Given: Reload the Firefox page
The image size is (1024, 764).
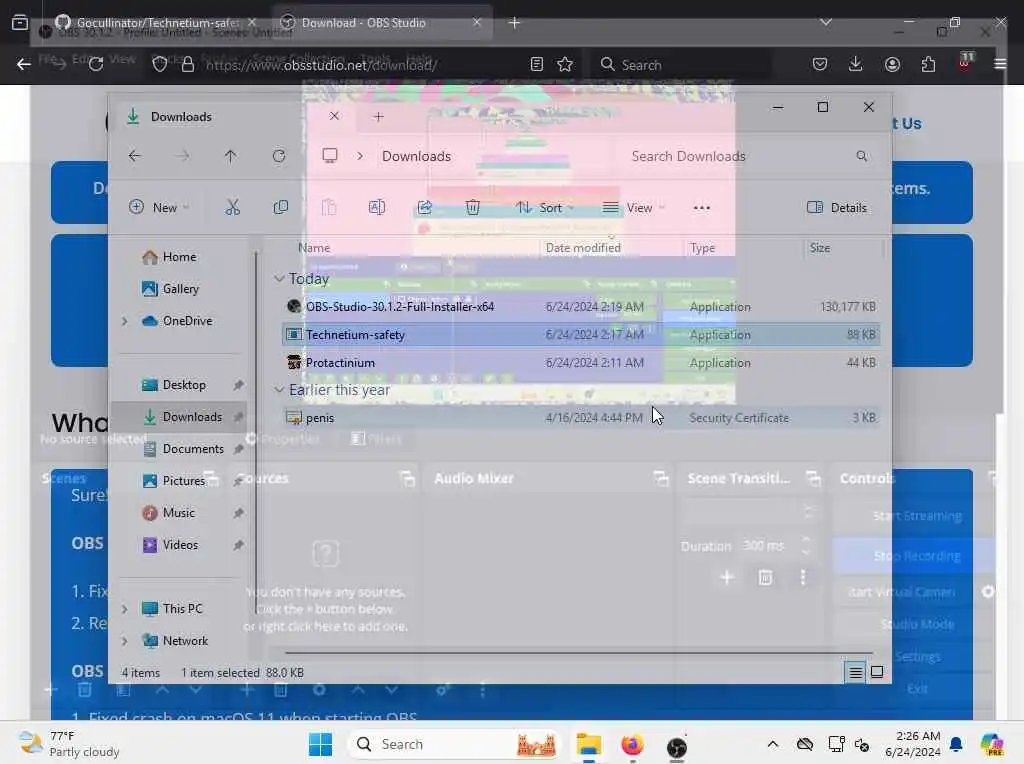Looking at the screenshot, I should point(96,64).
